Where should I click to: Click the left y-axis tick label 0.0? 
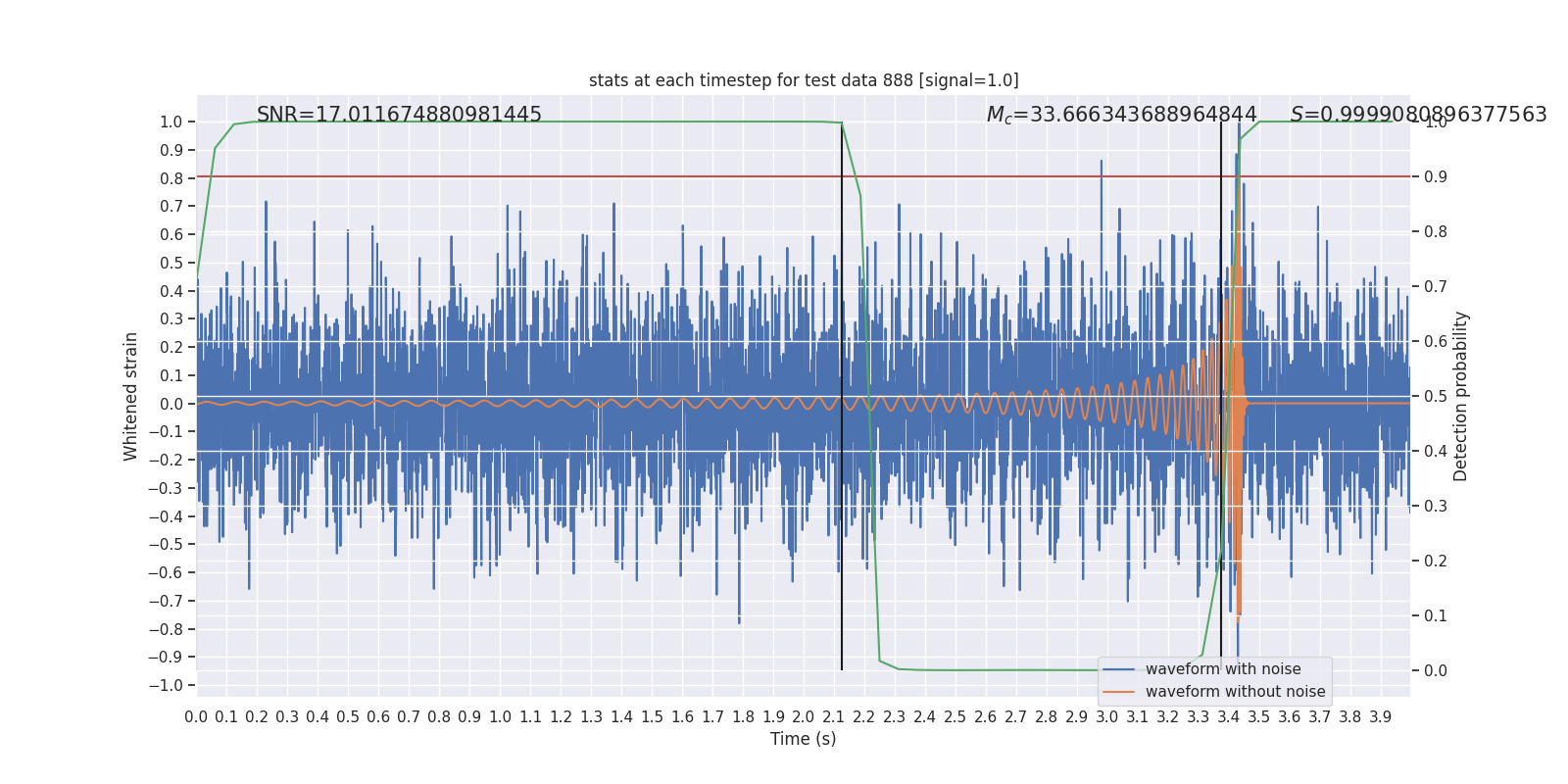[171, 404]
